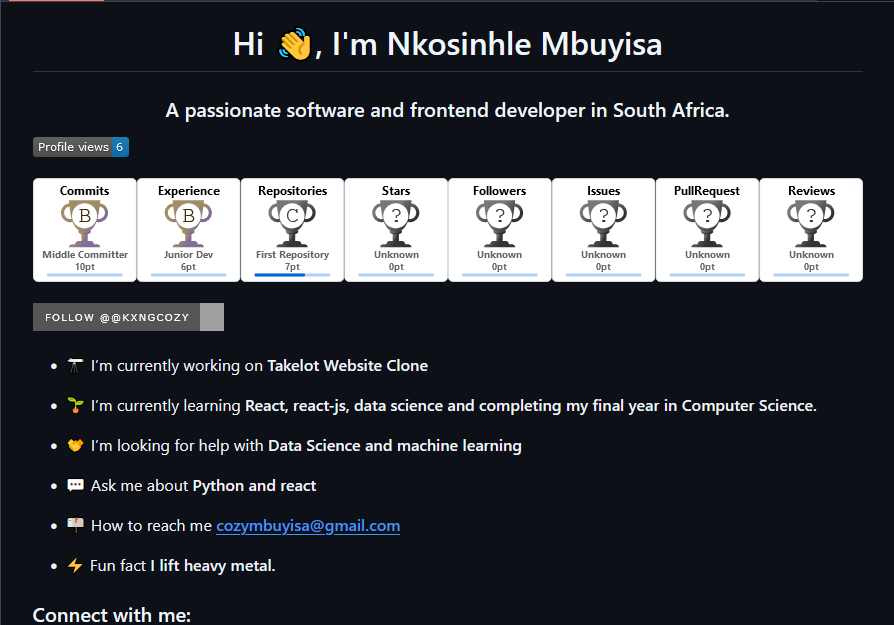Screen dimensions: 894x625
Task: Click the Follow @@KXNGCOZY badge
Action: tap(128, 317)
